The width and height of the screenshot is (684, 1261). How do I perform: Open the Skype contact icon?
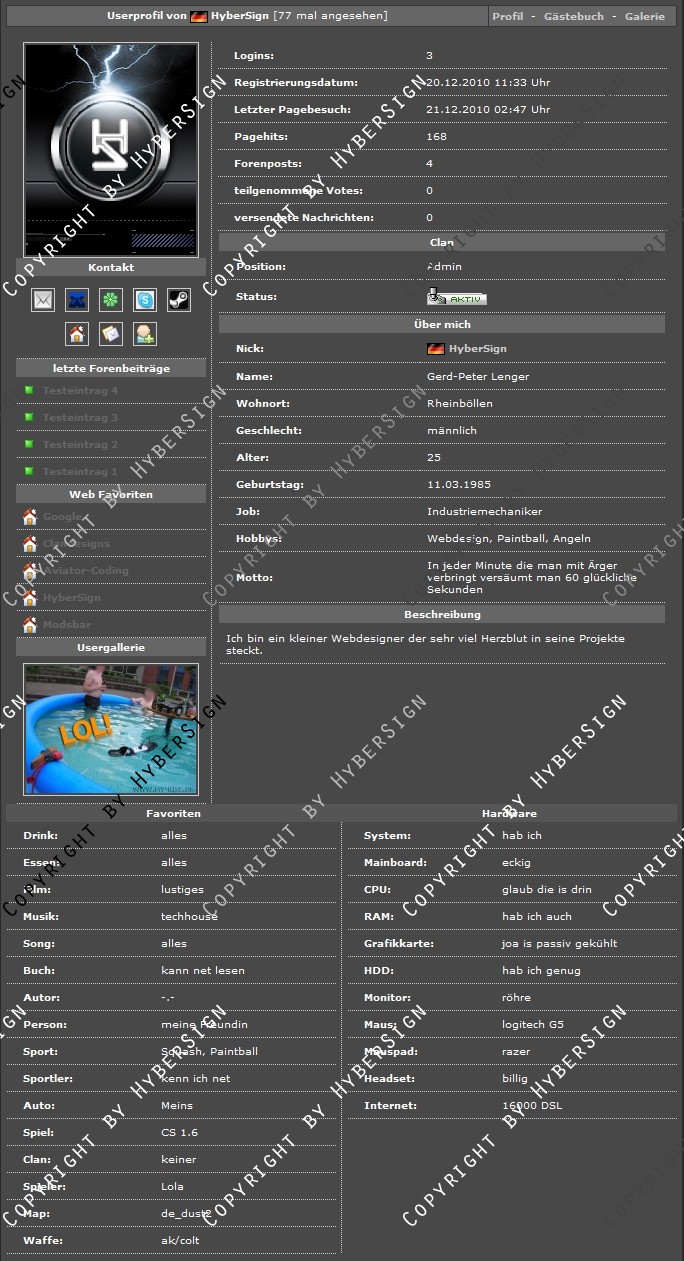point(145,300)
